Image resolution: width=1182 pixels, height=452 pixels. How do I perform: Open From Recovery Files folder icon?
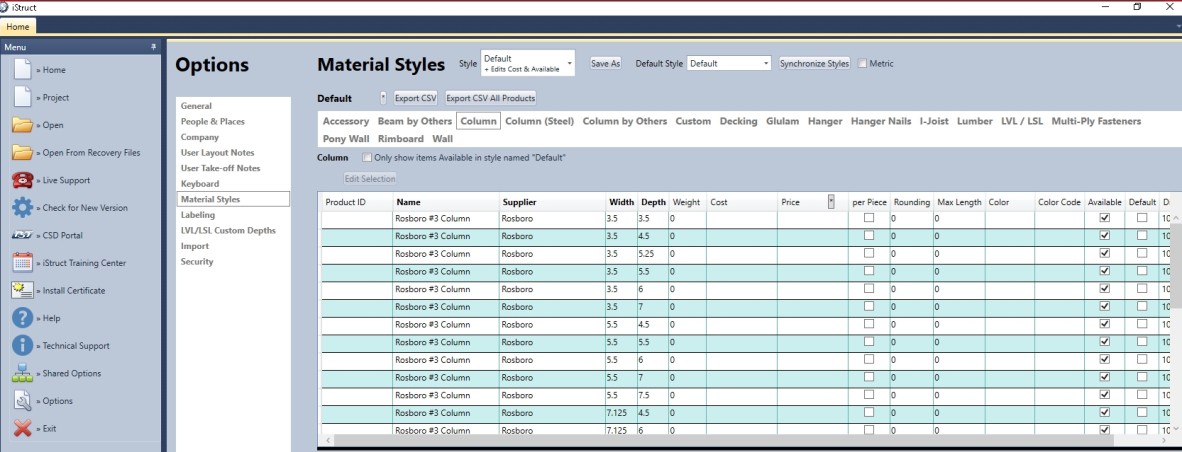tap(22, 153)
